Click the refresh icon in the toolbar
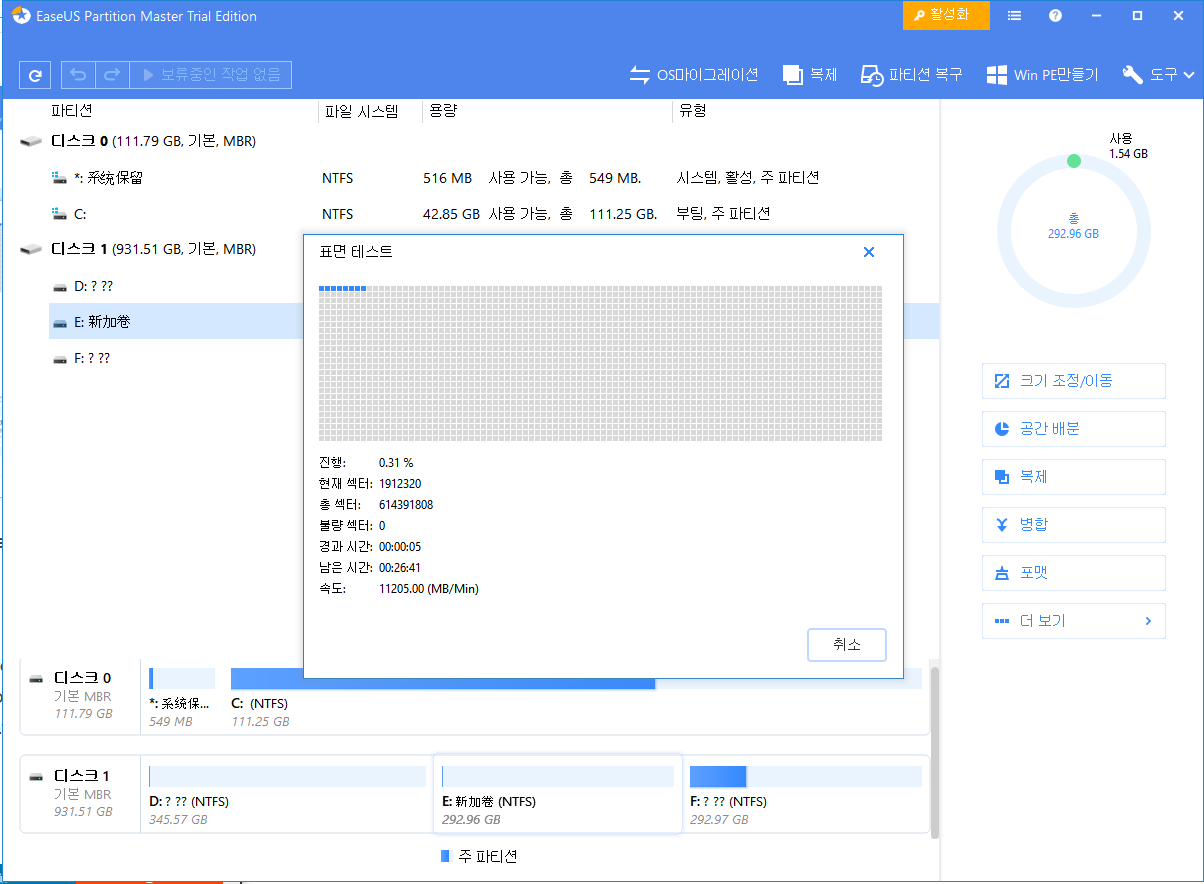 click(x=35, y=74)
